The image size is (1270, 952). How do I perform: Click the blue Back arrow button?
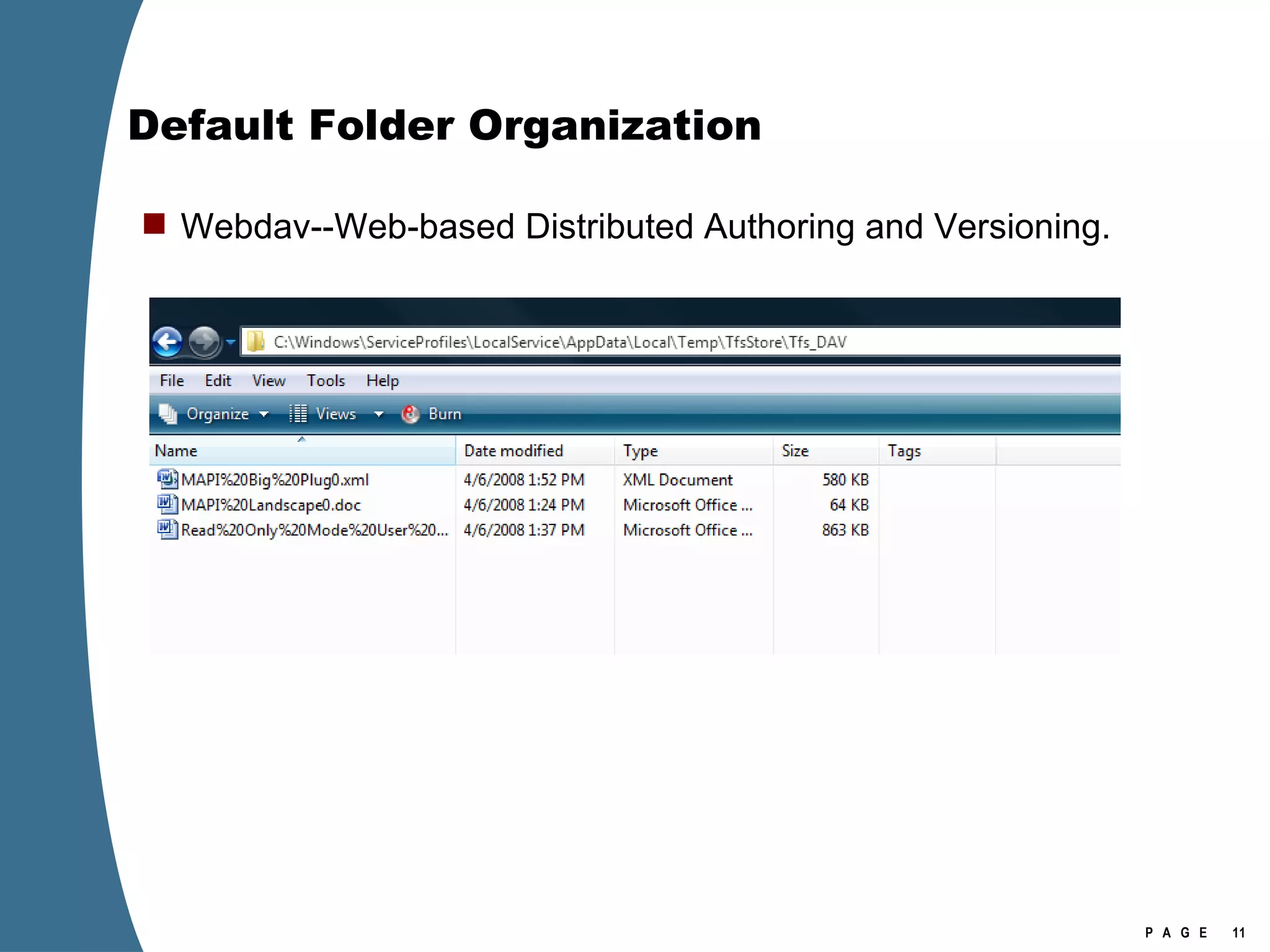click(x=167, y=342)
